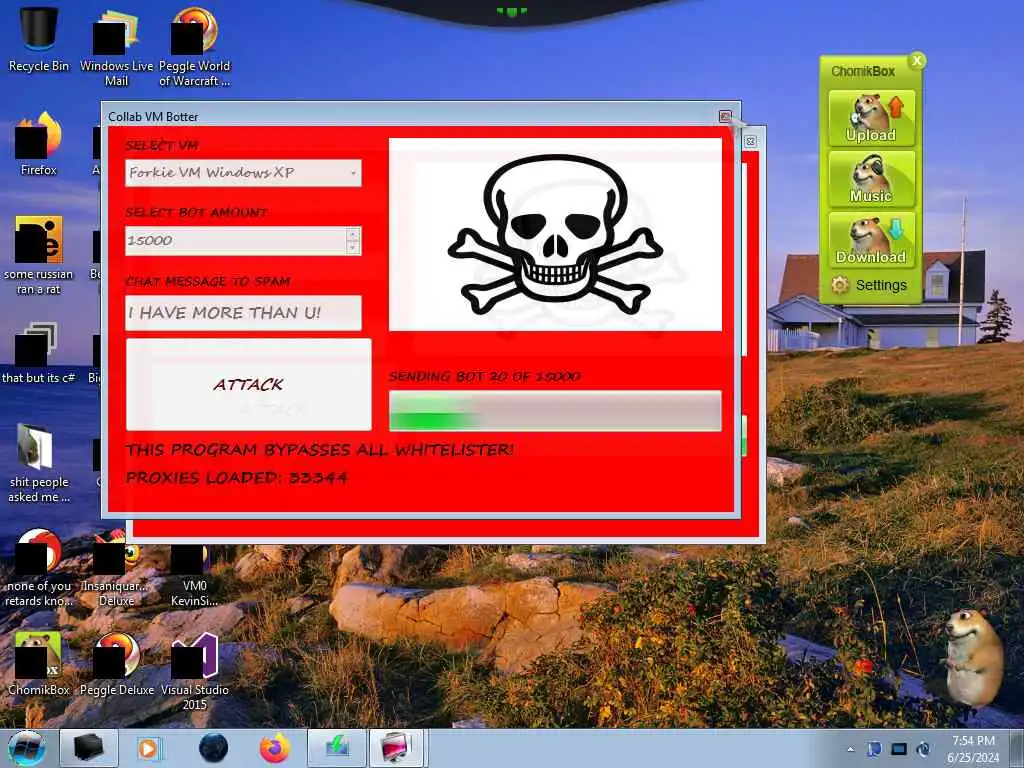Open Firefox from the taskbar

(x=275, y=748)
